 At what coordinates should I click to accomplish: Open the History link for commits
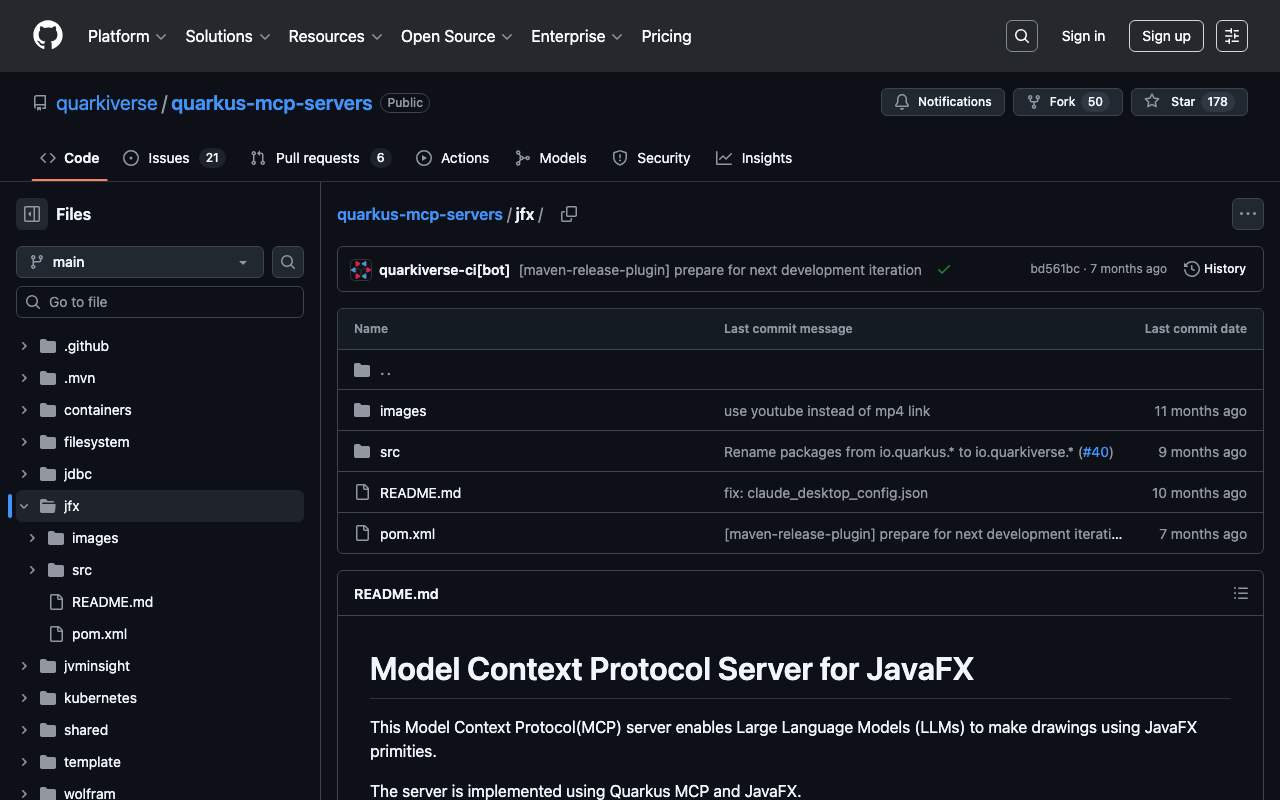pos(1215,269)
